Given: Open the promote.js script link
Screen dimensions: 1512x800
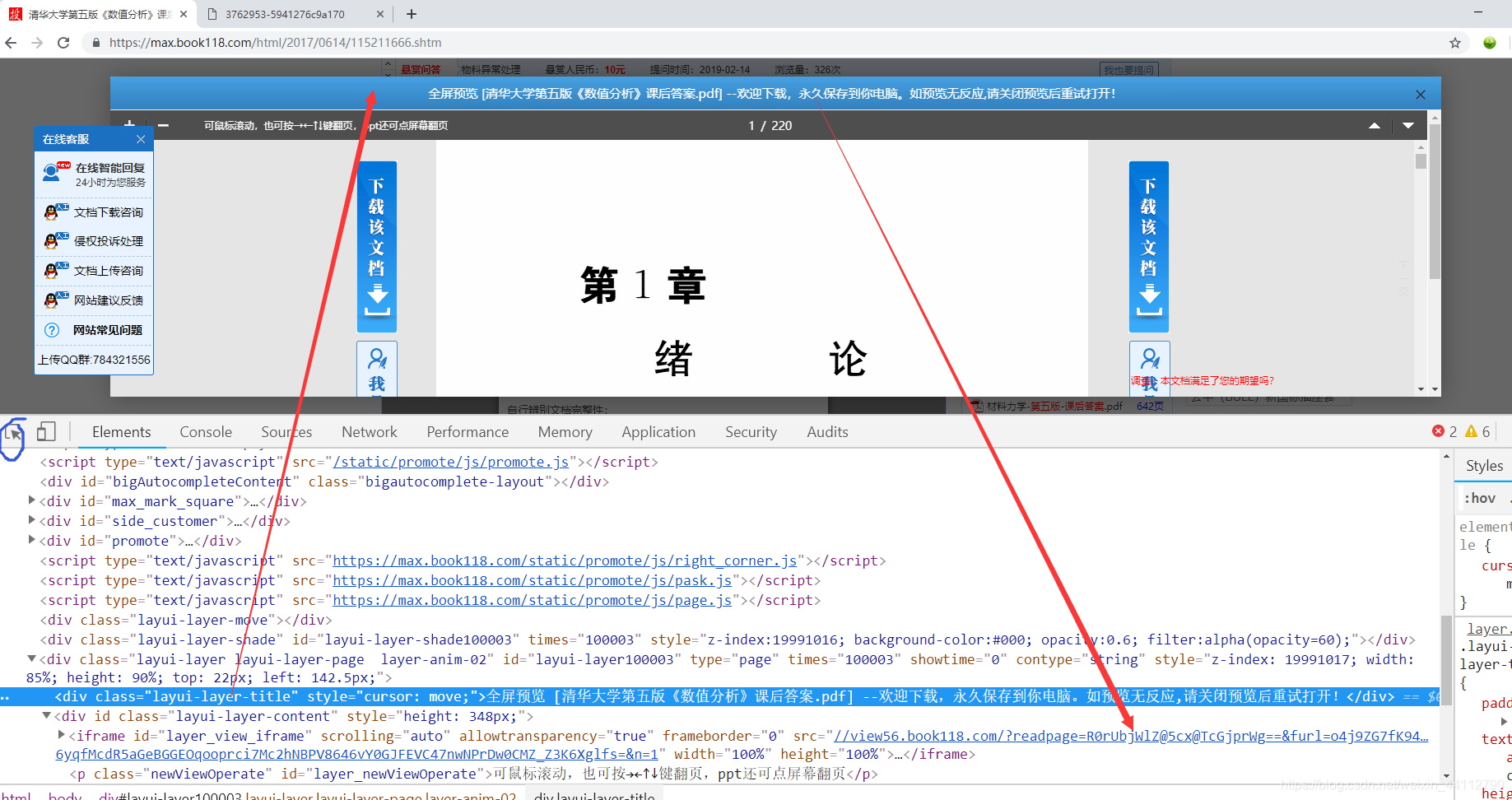Looking at the screenshot, I should pos(451,462).
